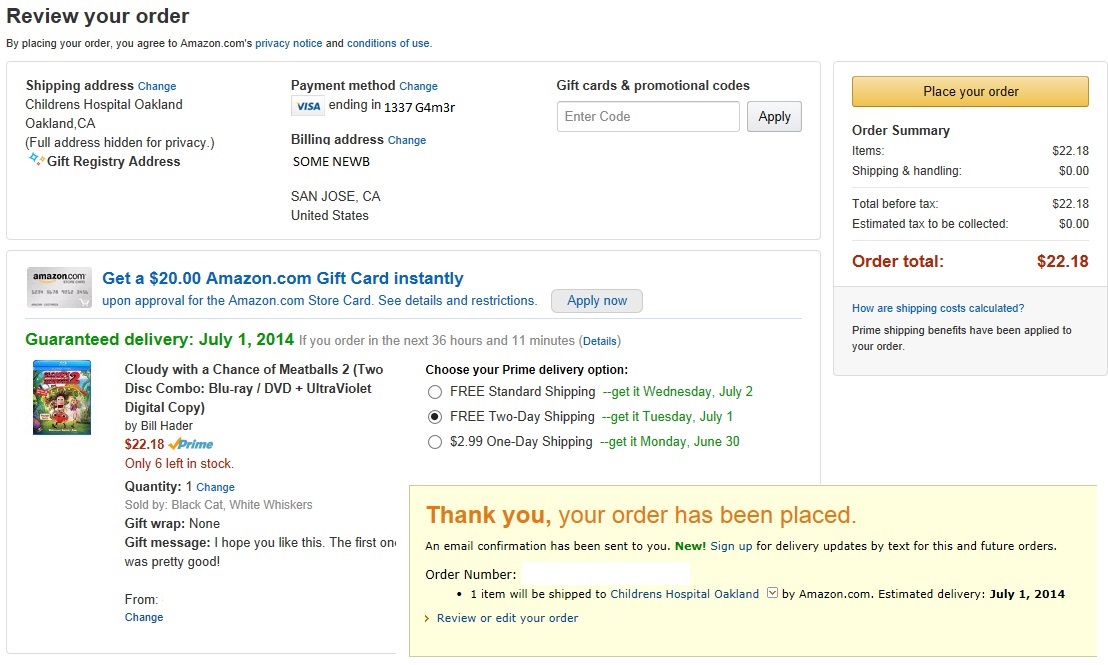Expand address dropdown next to Childrens Hospital Oakland
This screenshot has height=665, width=1108.
pos(771,593)
